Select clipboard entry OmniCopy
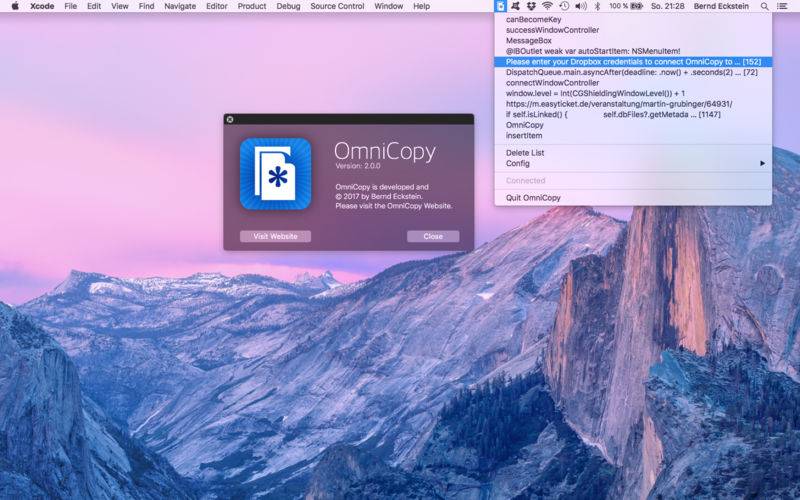The height and width of the screenshot is (500, 800). 633,125
